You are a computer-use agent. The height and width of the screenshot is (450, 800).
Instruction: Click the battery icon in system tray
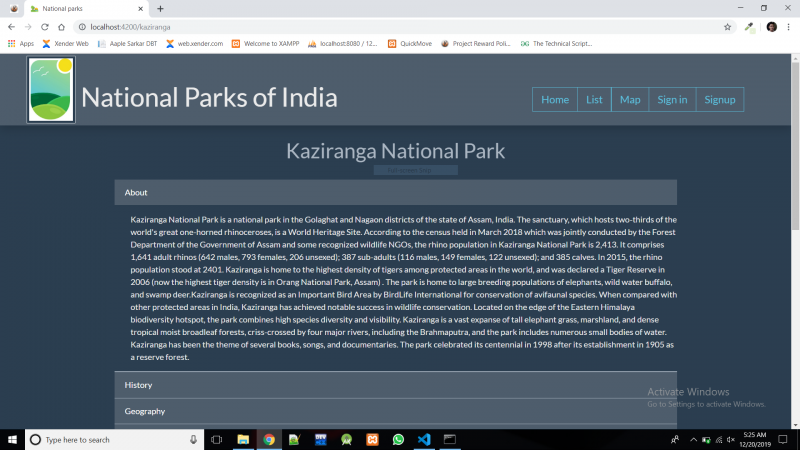[x=706, y=439]
